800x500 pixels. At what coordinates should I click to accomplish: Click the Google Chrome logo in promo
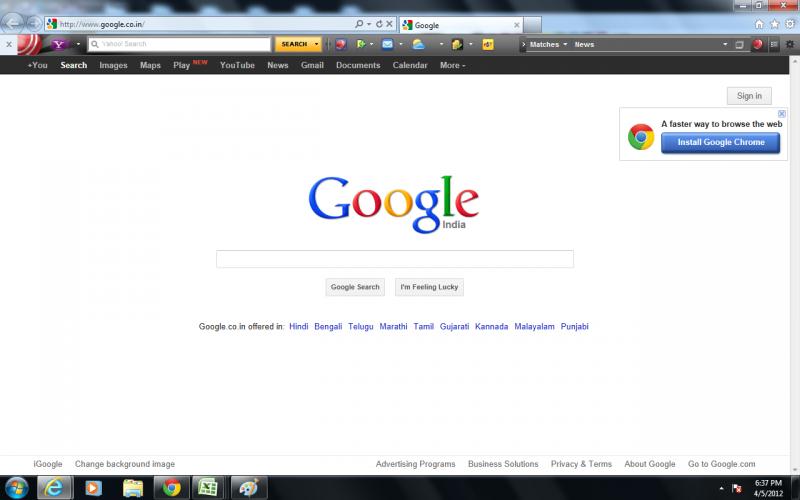tap(641, 137)
